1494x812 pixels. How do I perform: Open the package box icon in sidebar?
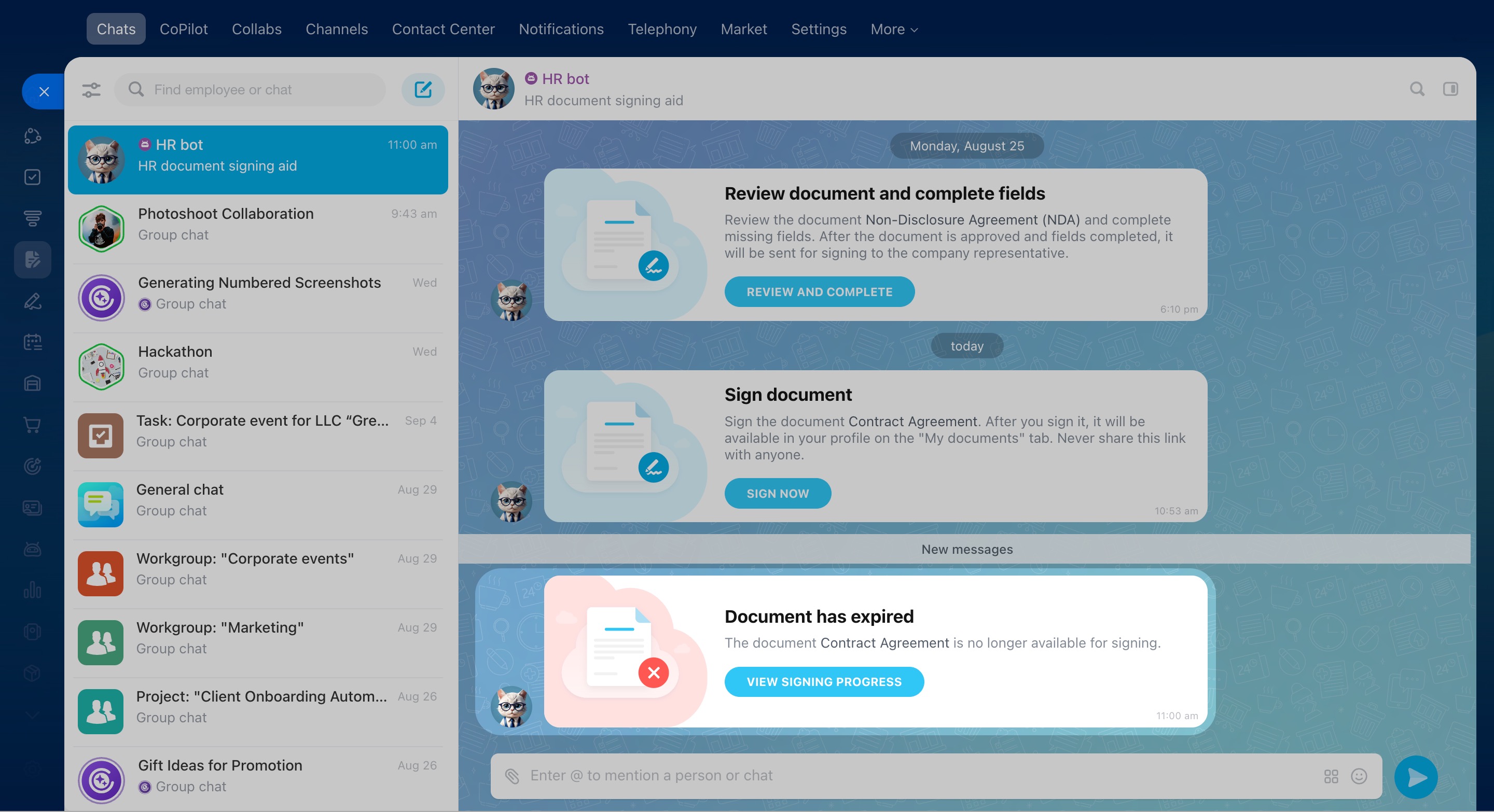click(x=33, y=673)
